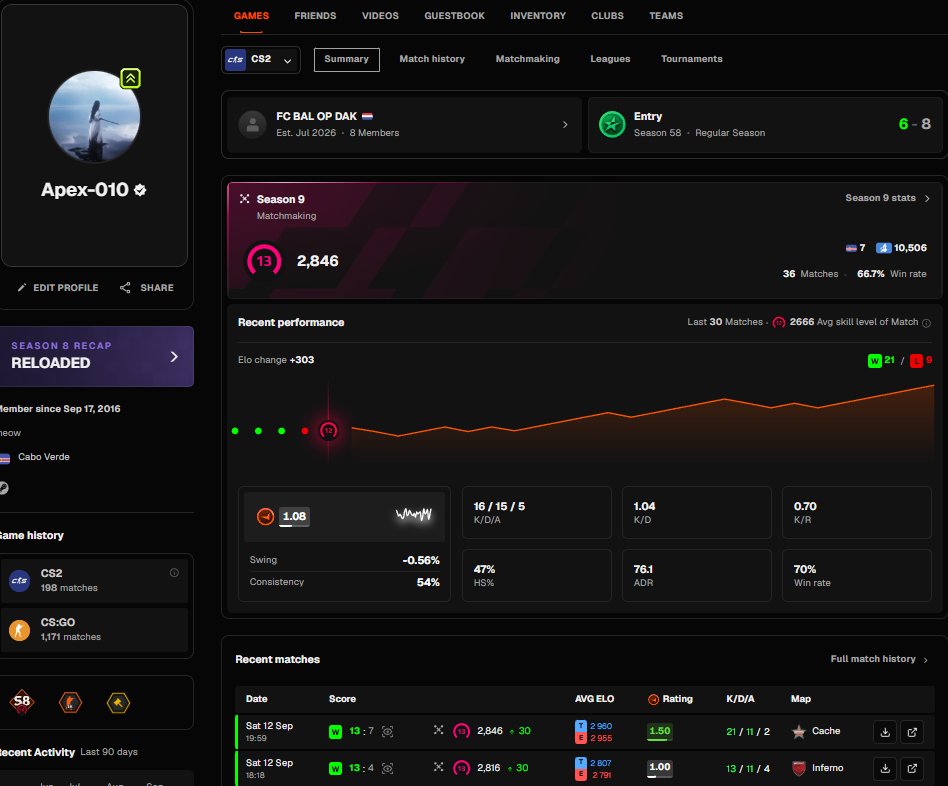Click the 58 season badge icon
The height and width of the screenshot is (786, 948).
pyautogui.click(x=22, y=702)
